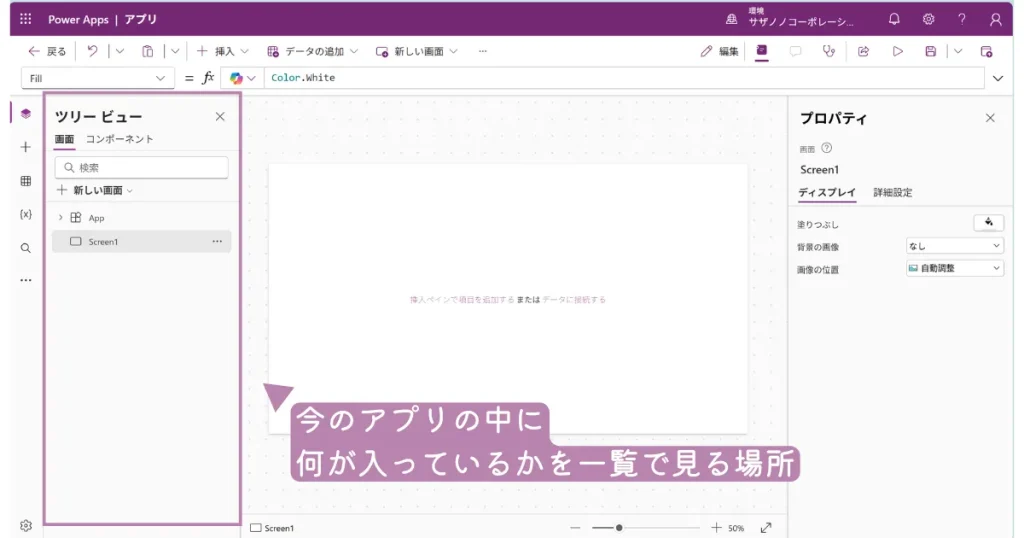The image size is (1024, 538).
Task: Click the 検索 search field in tree view
Action: (141, 167)
